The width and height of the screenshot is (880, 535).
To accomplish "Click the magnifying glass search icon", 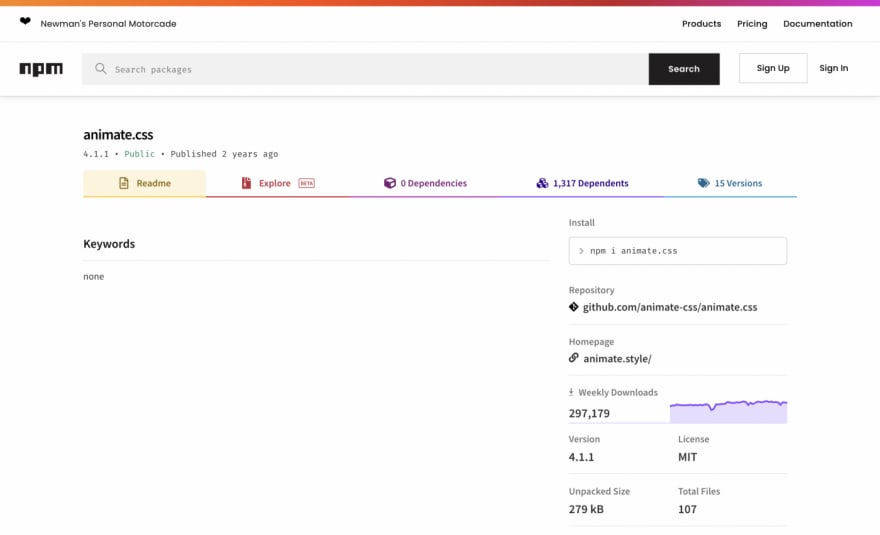I will coord(100,68).
